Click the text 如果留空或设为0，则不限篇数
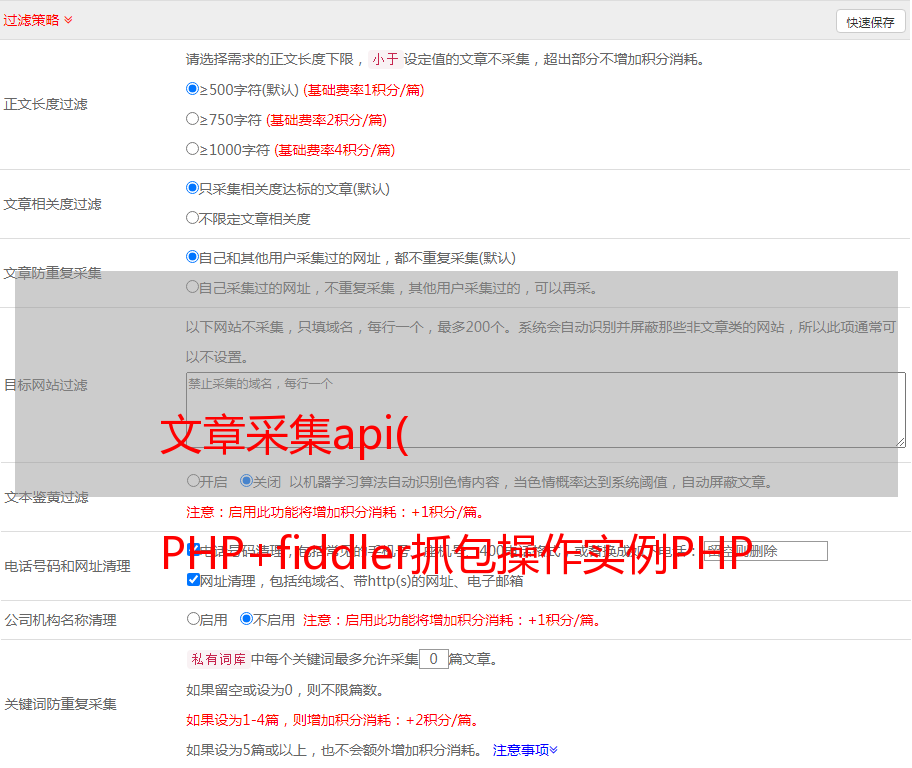Viewport: 912px width, 768px height. (x=285, y=690)
